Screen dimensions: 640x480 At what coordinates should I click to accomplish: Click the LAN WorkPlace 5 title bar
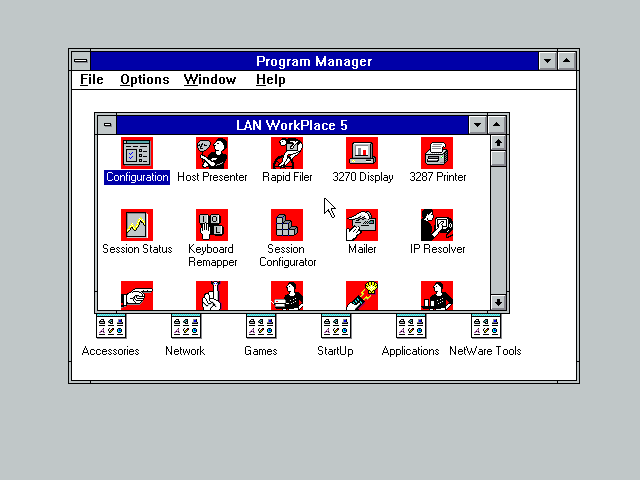pyautogui.click(x=292, y=125)
